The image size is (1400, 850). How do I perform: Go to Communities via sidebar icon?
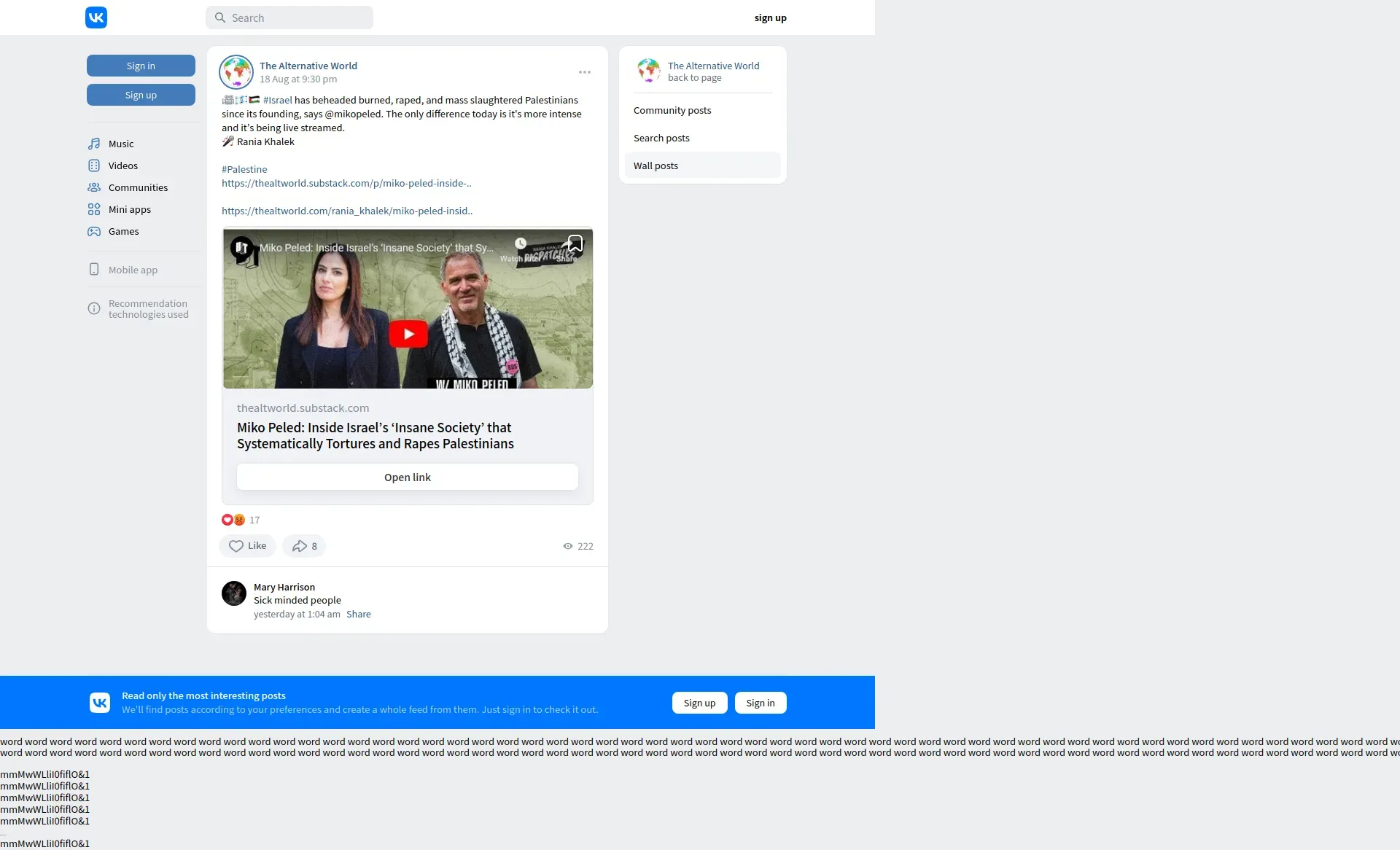click(94, 187)
